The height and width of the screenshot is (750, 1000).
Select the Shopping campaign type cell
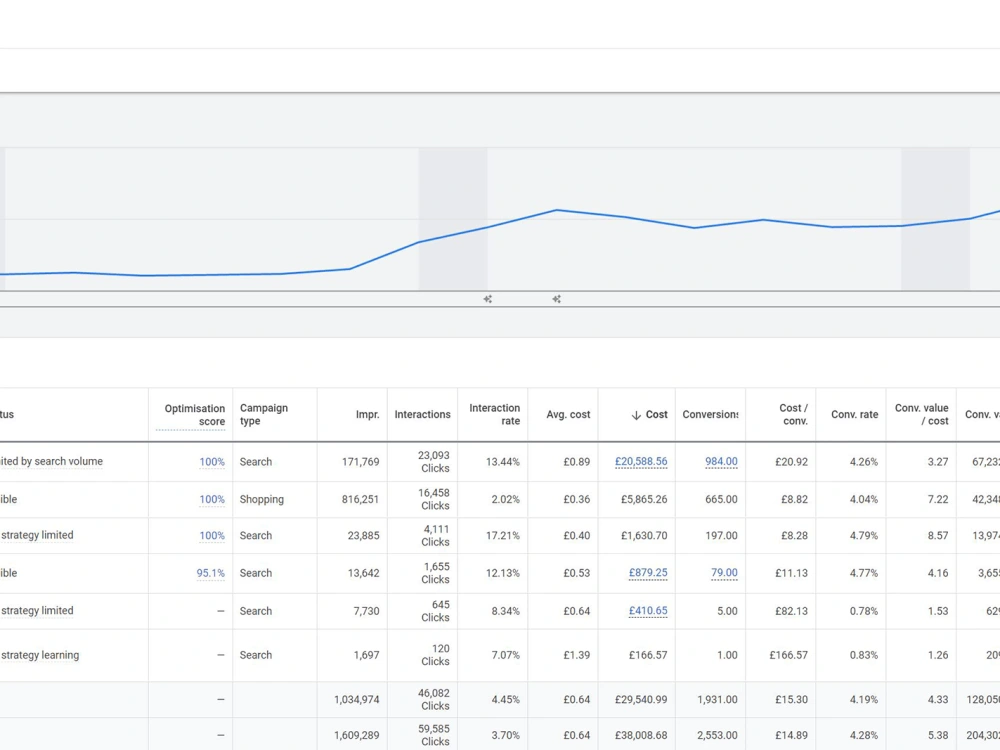tap(261, 499)
